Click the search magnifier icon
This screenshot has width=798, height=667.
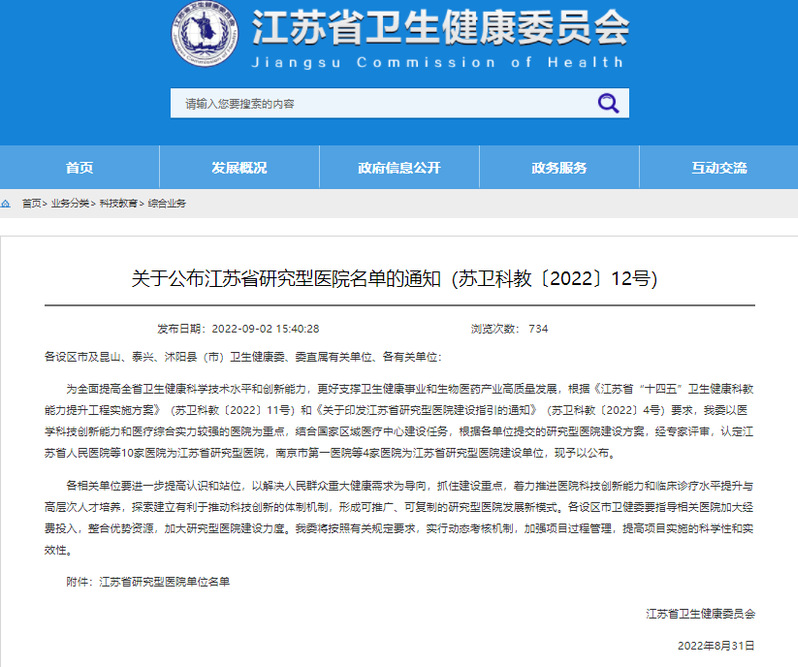click(607, 103)
